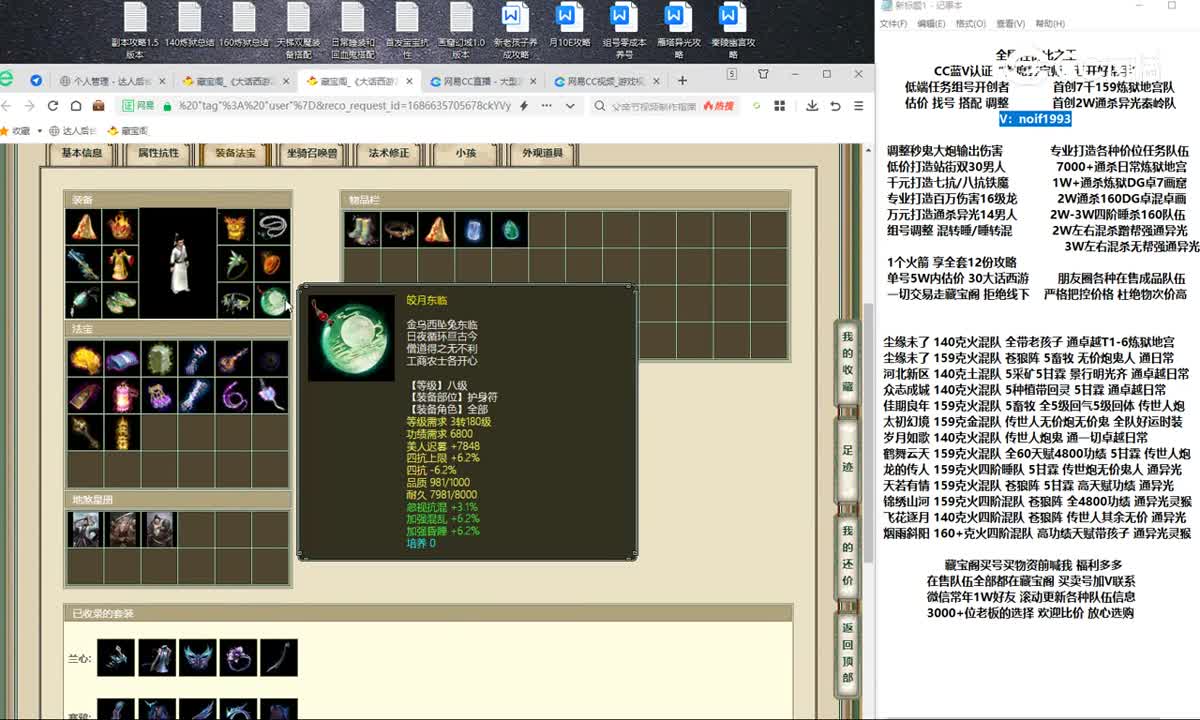Inspect the silver necklace in equipment panel

point(272,228)
